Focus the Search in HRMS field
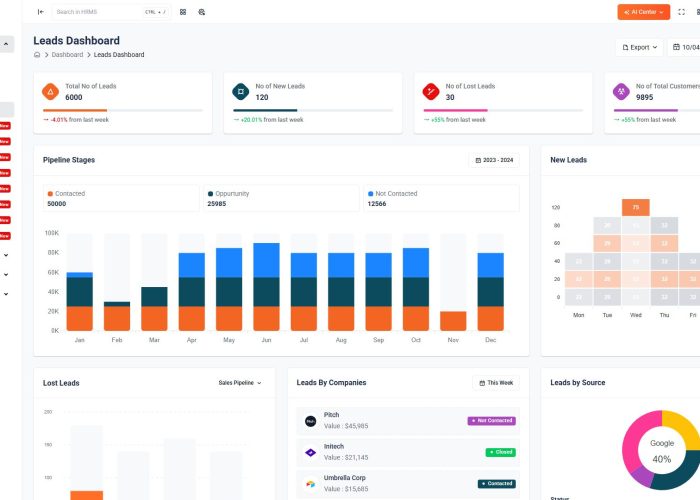Viewport: 700px width, 500px height. pyautogui.click(x=111, y=12)
